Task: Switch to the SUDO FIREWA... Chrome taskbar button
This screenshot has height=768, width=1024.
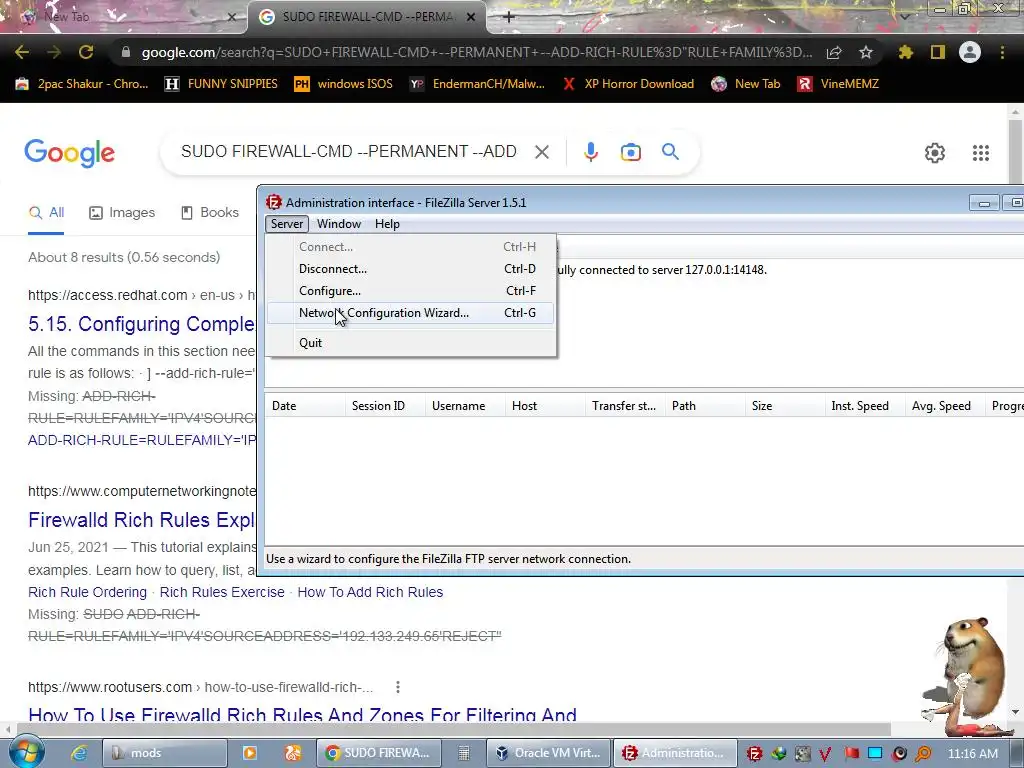Action: (377, 753)
